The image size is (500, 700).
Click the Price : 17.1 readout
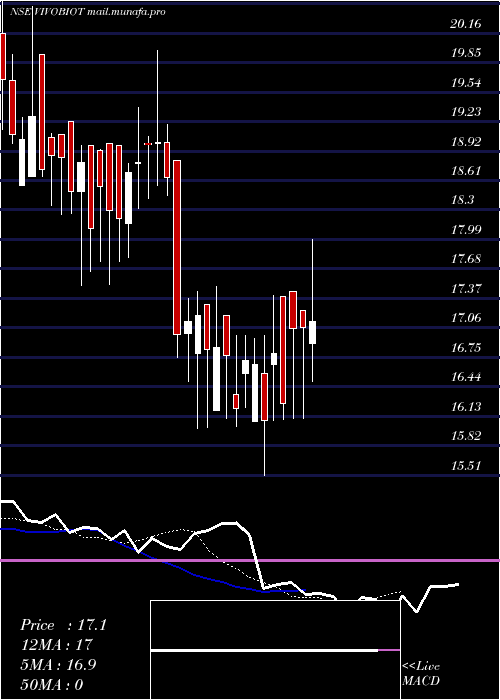63,625
